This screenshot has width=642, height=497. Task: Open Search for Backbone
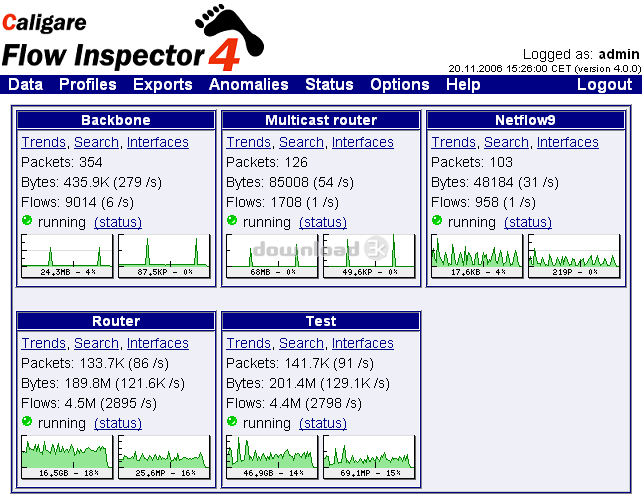[96, 142]
